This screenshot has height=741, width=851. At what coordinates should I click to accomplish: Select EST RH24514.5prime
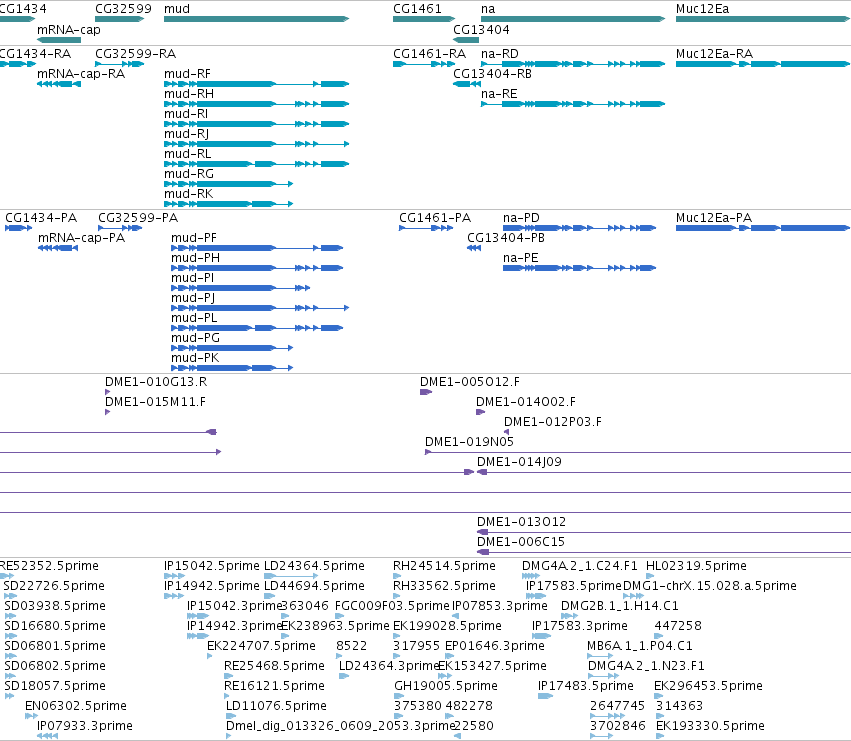pyautogui.click(x=396, y=576)
